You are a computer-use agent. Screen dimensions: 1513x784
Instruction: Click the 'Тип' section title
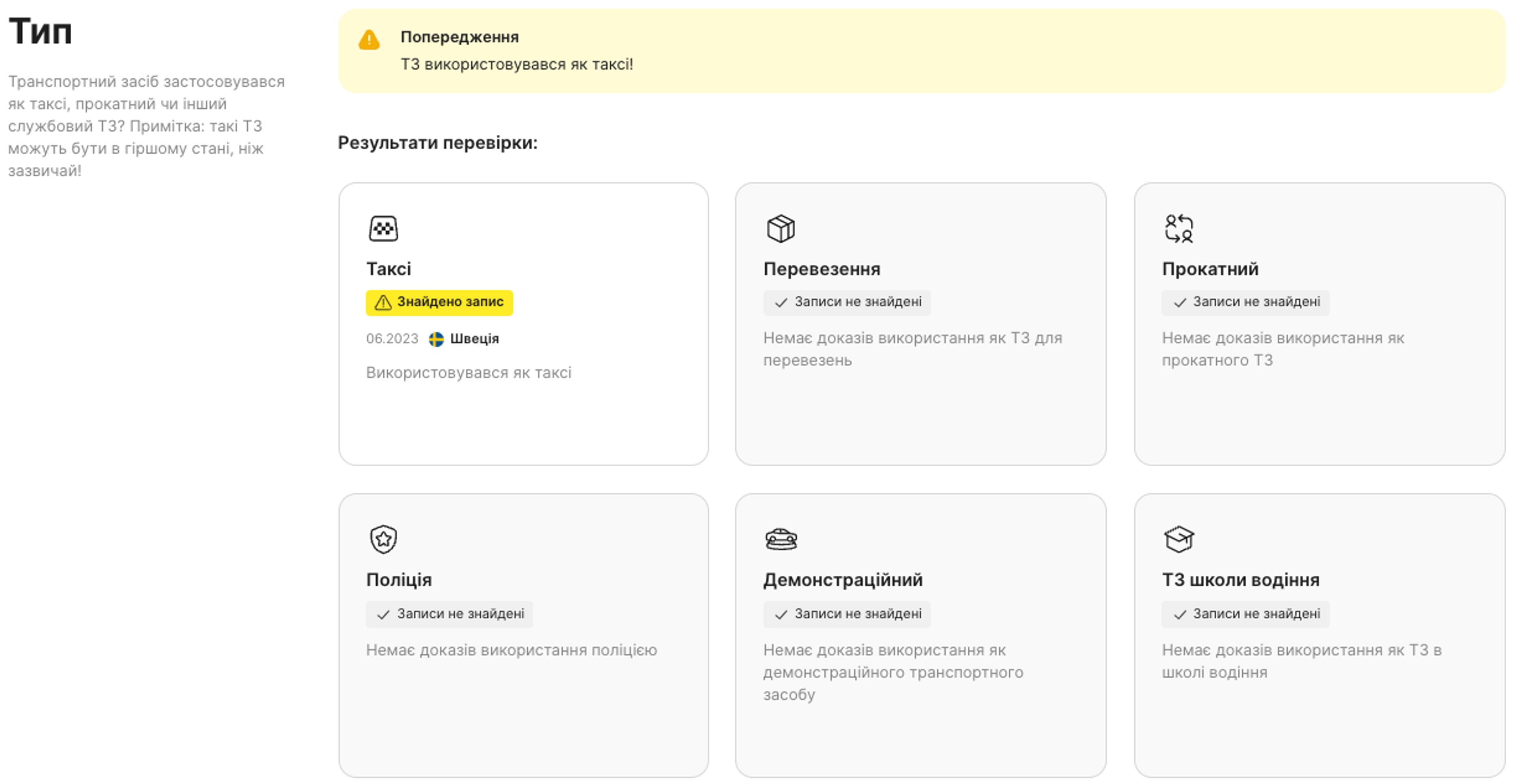pos(40,30)
